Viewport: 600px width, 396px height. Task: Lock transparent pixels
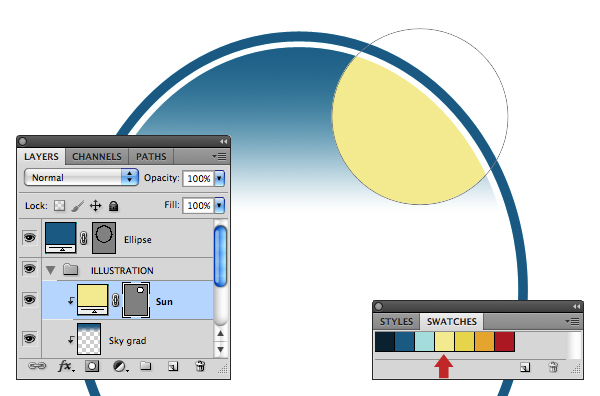coord(59,206)
